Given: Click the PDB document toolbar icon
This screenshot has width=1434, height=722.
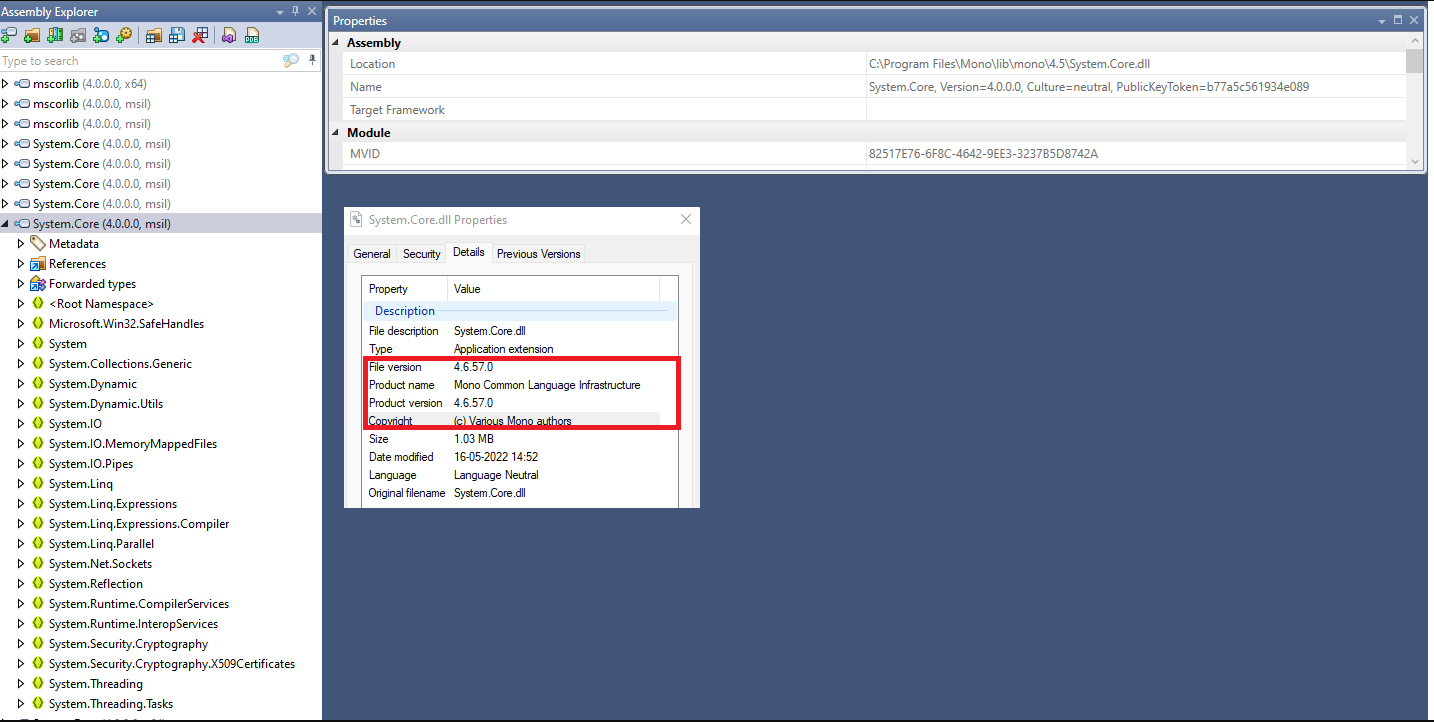Looking at the screenshot, I should pyautogui.click(x=251, y=35).
